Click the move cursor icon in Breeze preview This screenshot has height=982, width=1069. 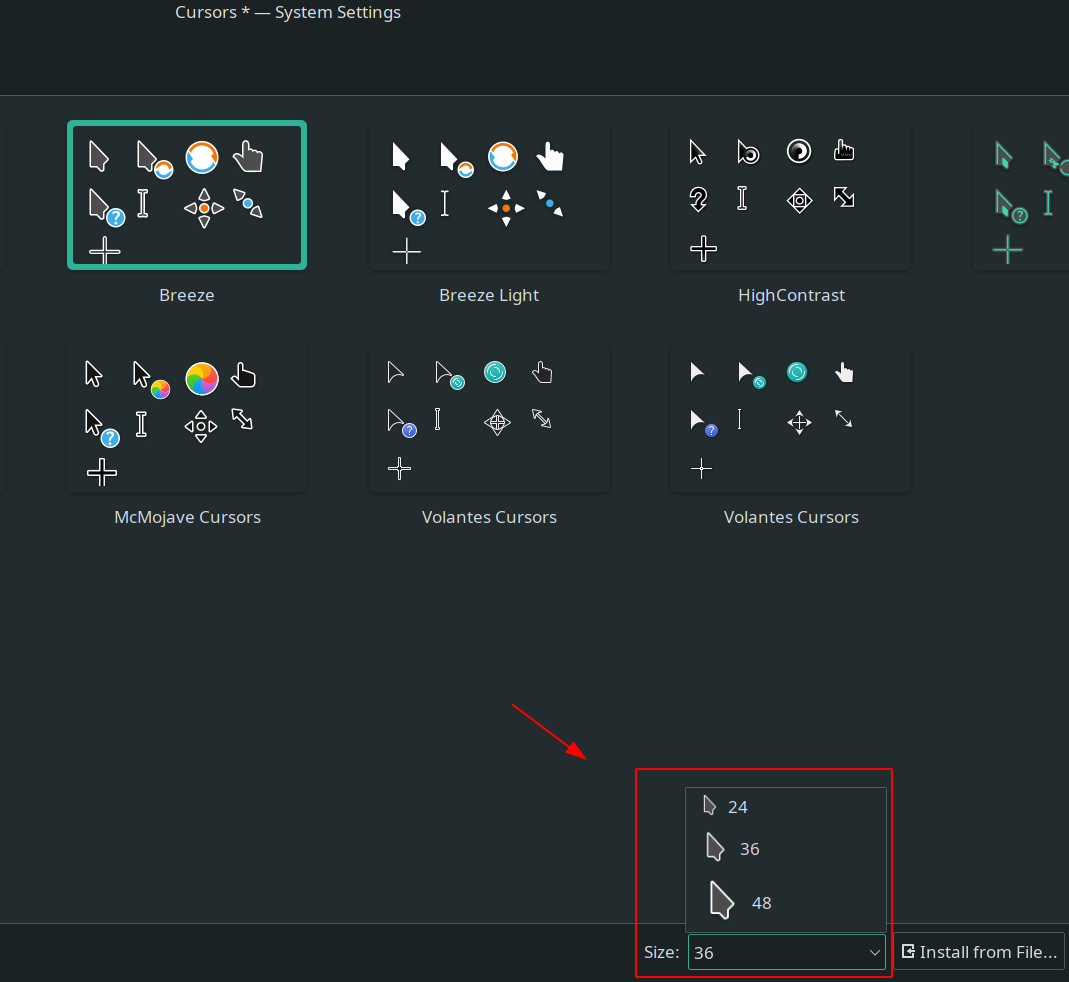(204, 207)
